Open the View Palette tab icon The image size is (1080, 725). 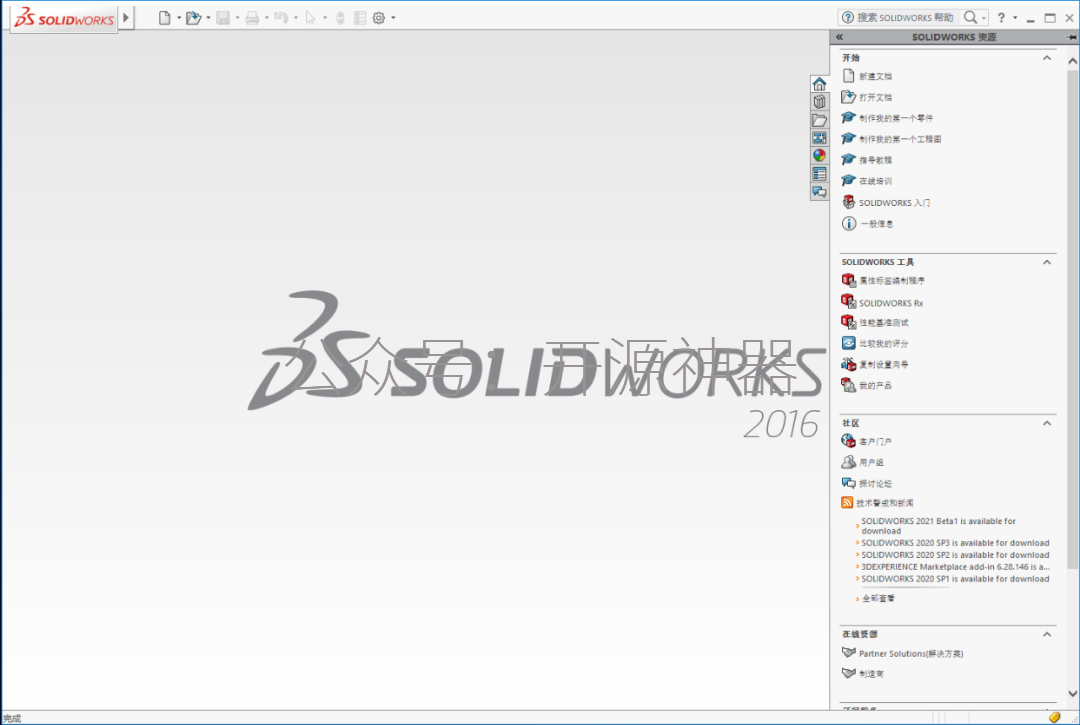[x=819, y=138]
